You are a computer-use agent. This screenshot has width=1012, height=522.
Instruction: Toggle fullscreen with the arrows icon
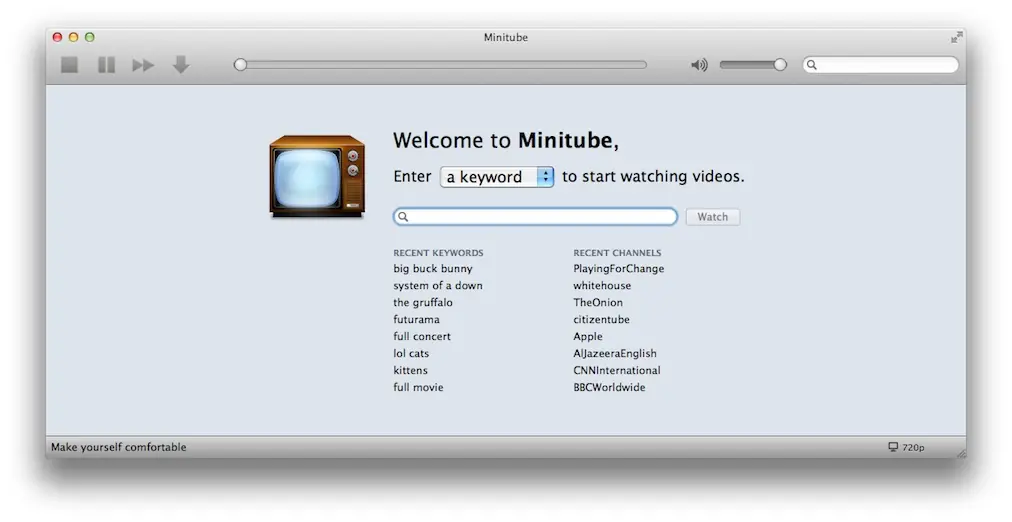[956, 37]
